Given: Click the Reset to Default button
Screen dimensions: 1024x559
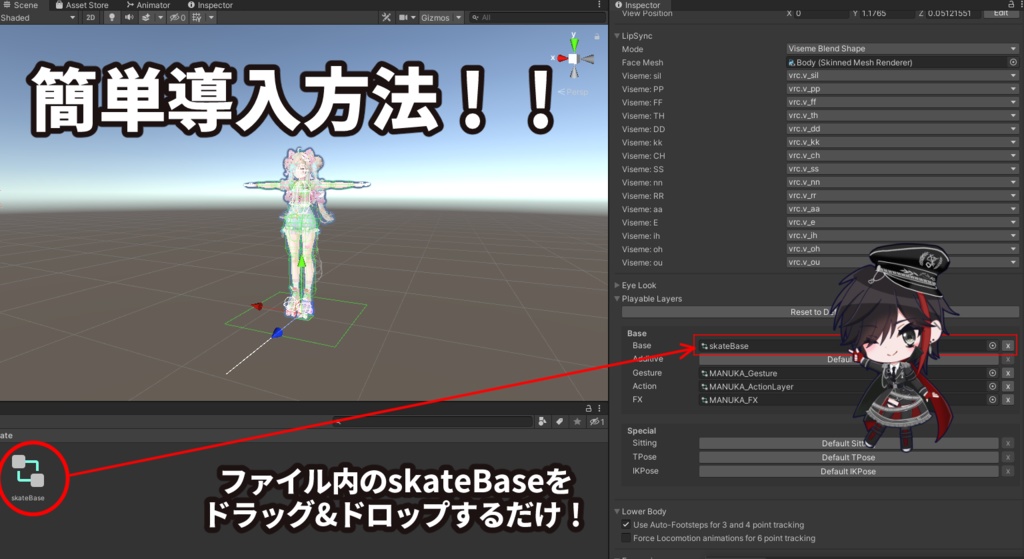Looking at the screenshot, I should pos(820,312).
